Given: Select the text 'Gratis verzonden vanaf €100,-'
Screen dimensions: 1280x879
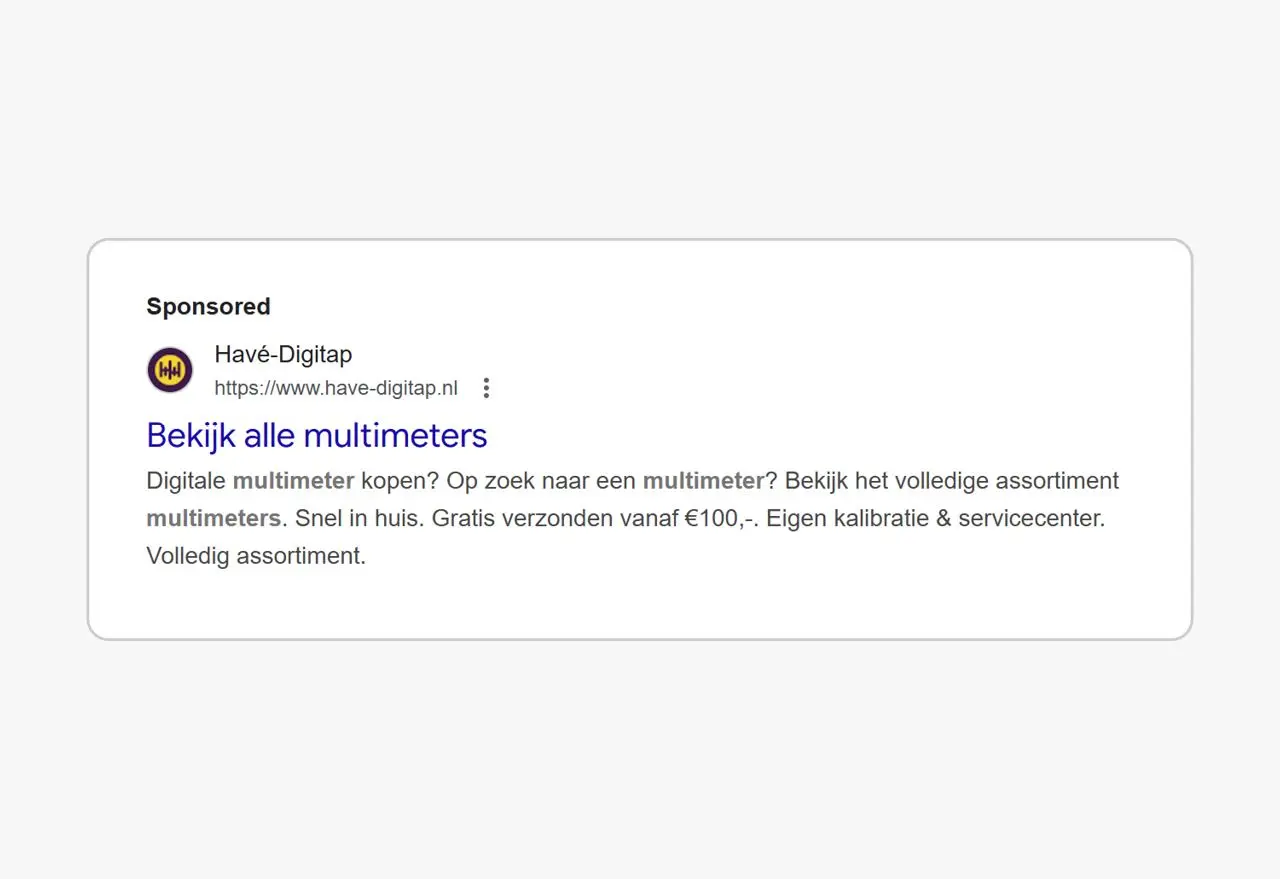Looking at the screenshot, I should point(595,518).
